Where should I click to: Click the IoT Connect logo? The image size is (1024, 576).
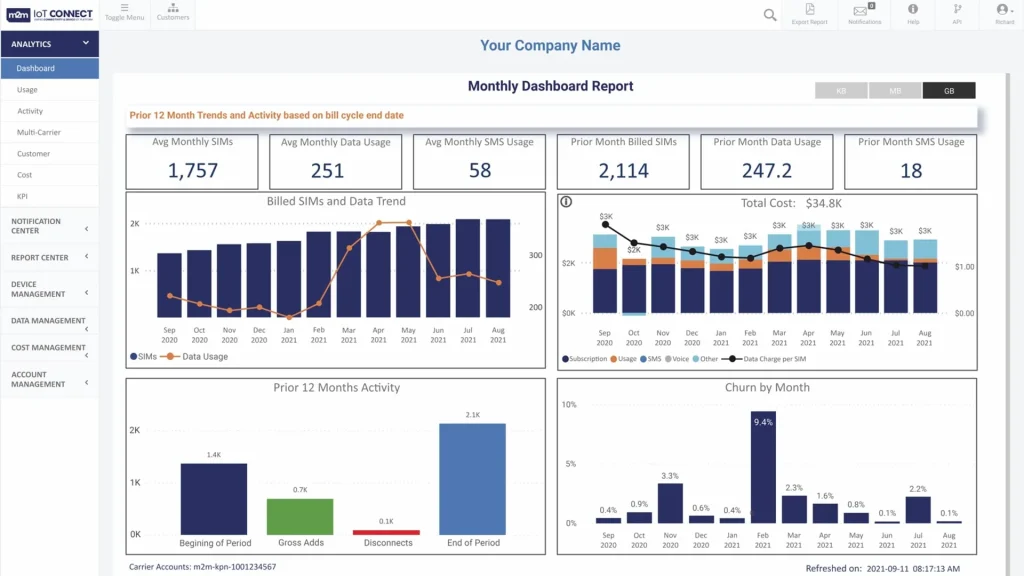pyautogui.click(x=50, y=14)
